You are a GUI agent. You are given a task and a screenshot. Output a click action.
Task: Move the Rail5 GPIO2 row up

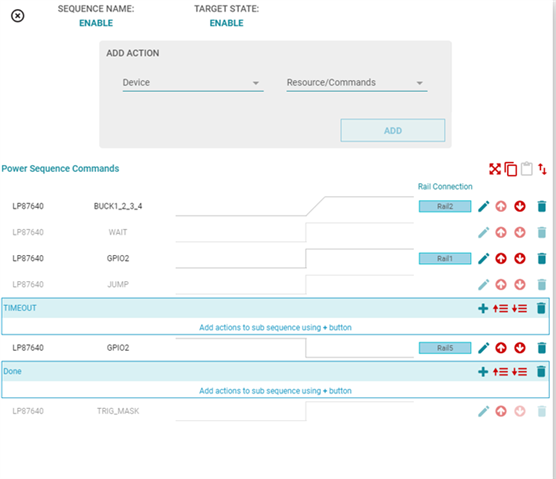501,348
